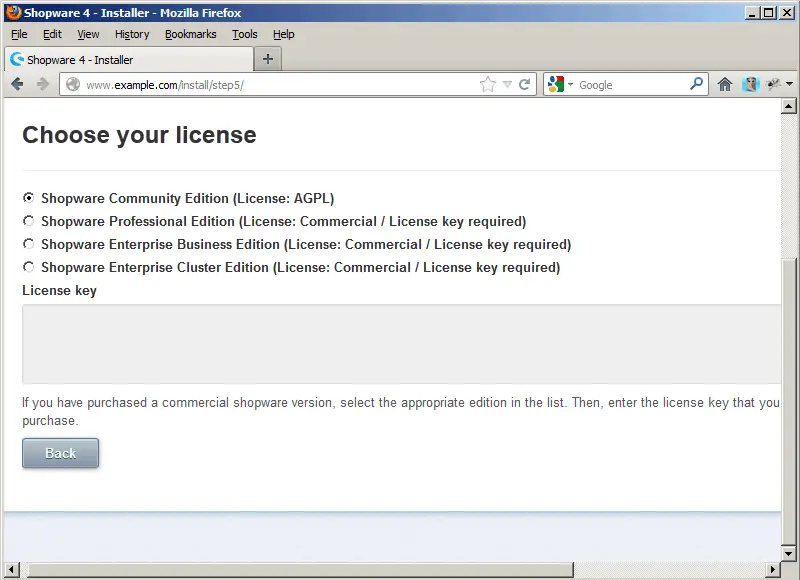This screenshot has height=580, width=800.
Task: Click the vertical scrollbar thumb
Action: coord(788,402)
